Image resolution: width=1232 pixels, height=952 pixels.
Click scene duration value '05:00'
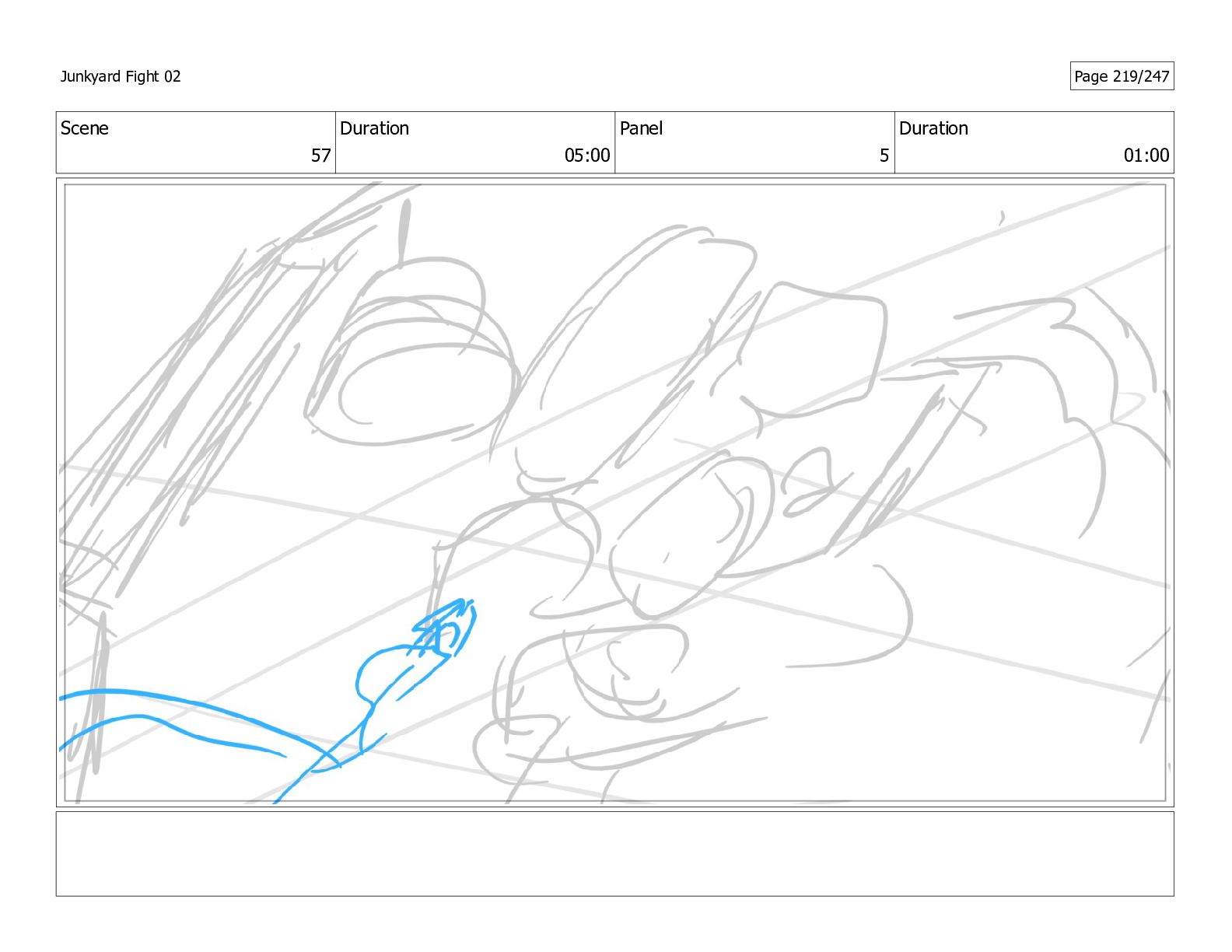point(587,156)
